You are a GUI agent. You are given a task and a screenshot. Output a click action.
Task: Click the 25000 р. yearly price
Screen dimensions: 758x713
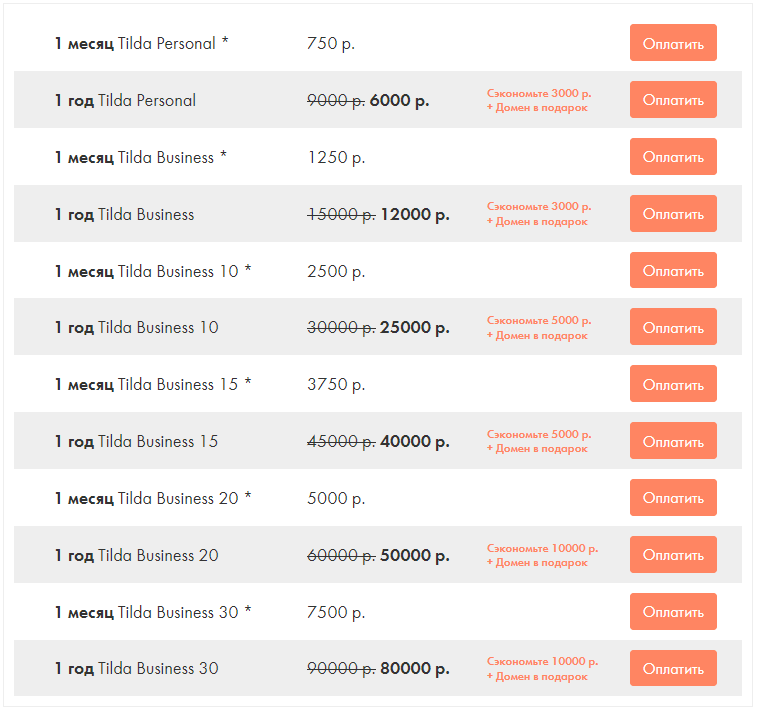coord(415,327)
